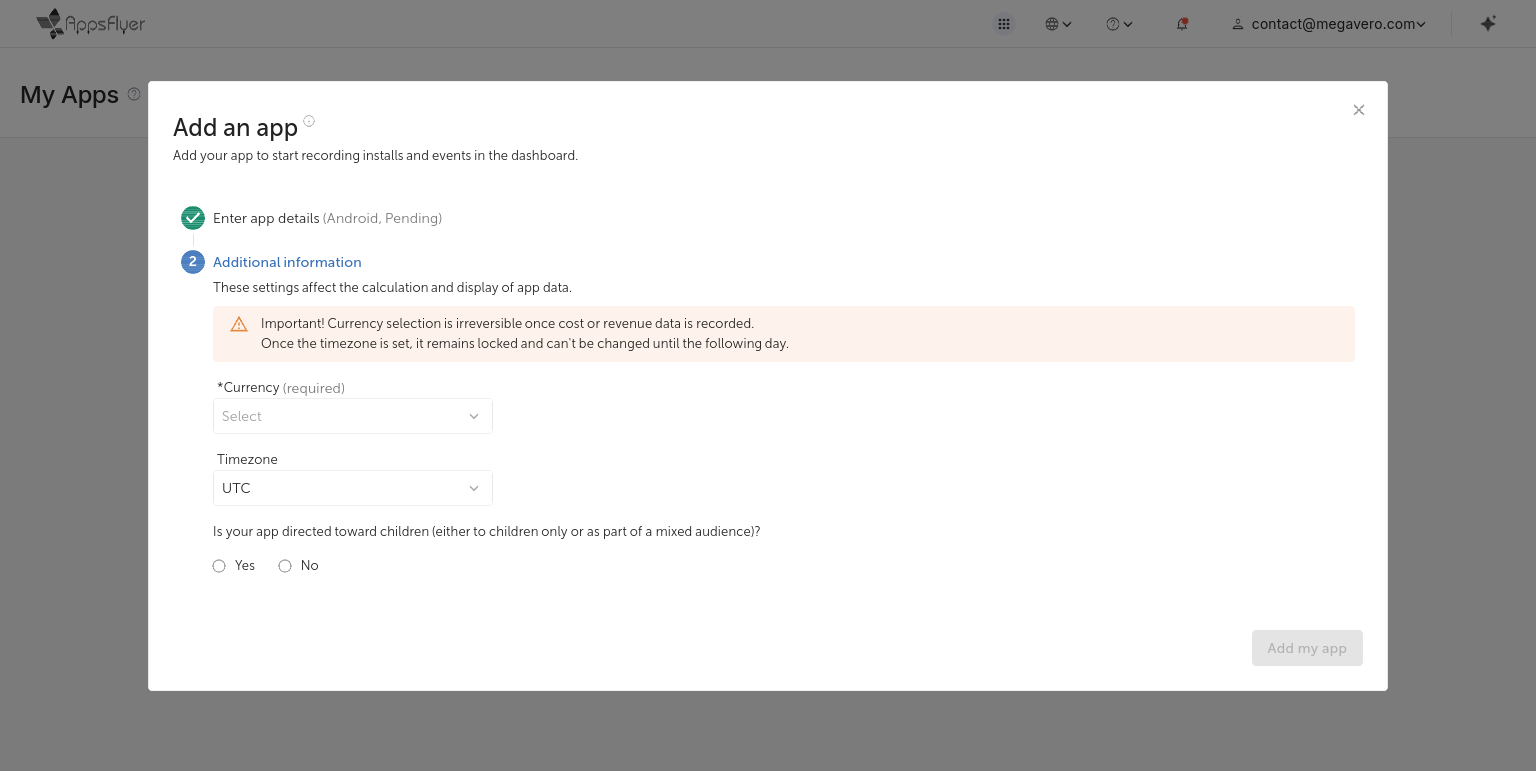Click the orange warning triangle icon

[239, 324]
